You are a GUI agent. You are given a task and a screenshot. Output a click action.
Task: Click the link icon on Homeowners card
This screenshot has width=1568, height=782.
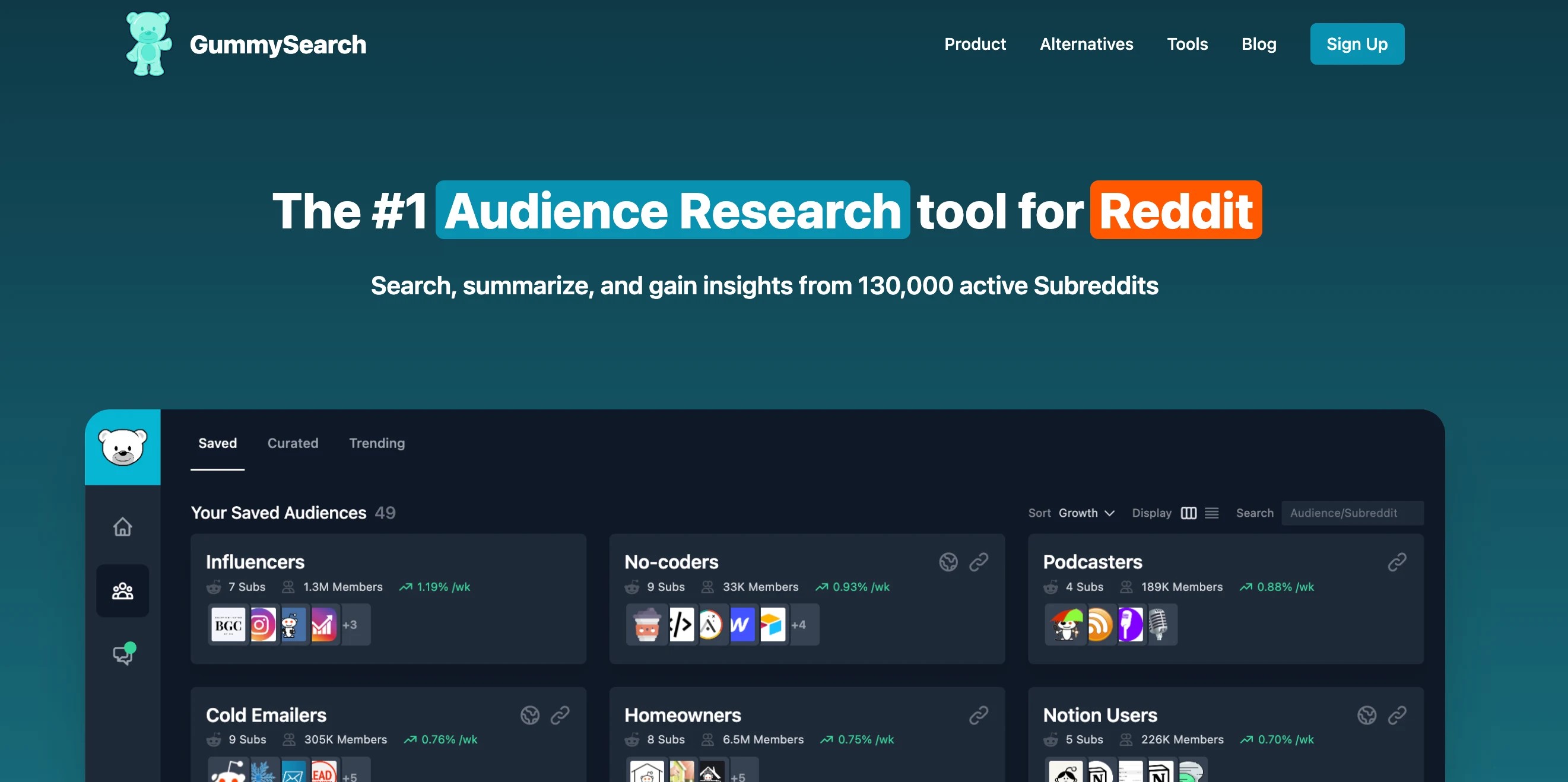[x=979, y=715]
